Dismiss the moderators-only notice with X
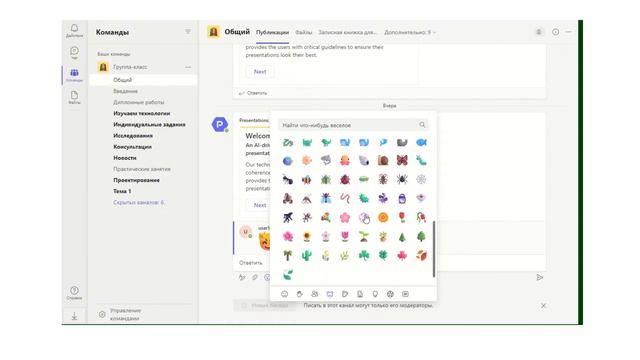This screenshot has width=640, height=360. click(543, 305)
